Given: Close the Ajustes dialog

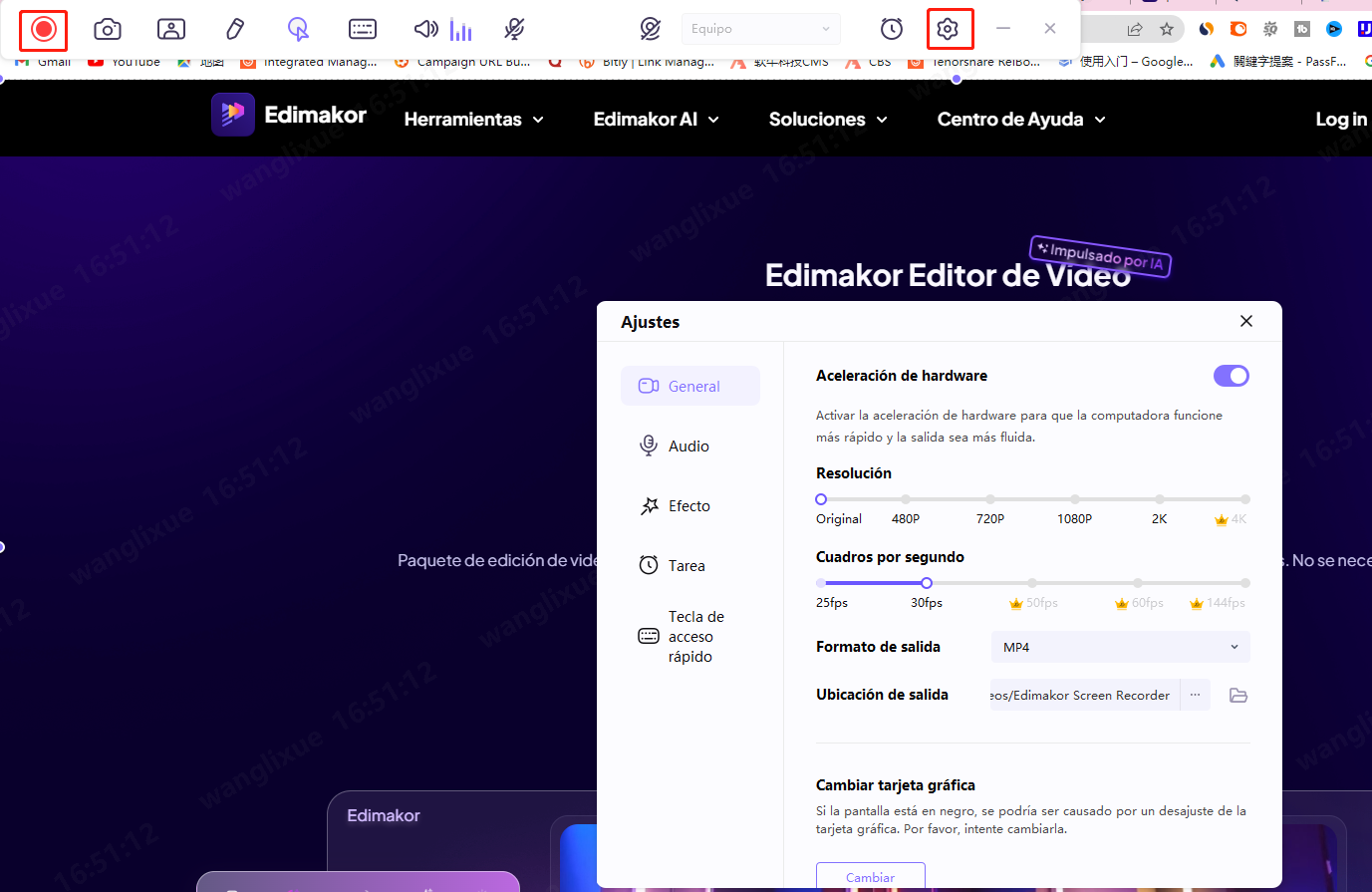Looking at the screenshot, I should pos(1246,321).
